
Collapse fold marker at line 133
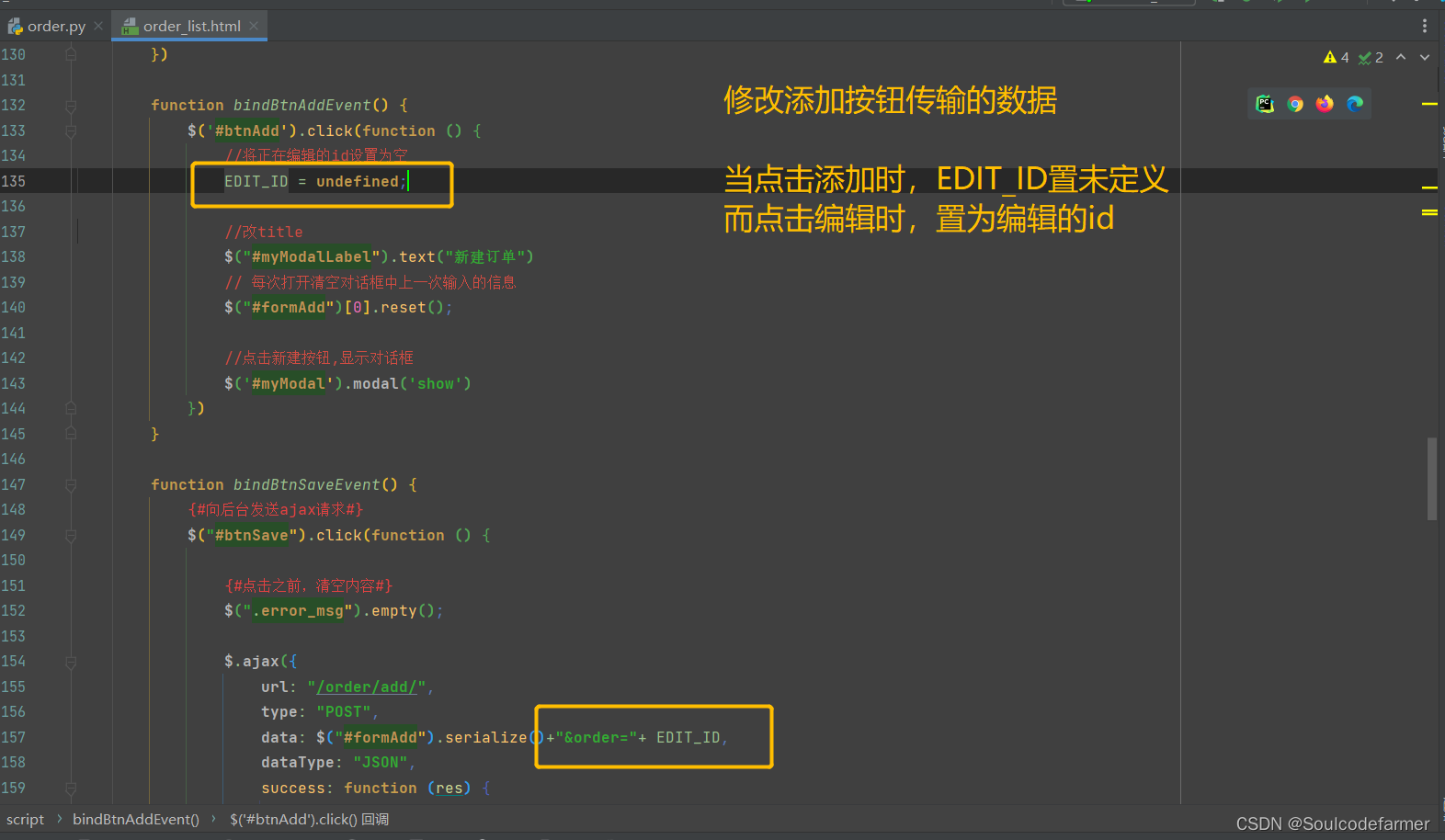(71, 131)
